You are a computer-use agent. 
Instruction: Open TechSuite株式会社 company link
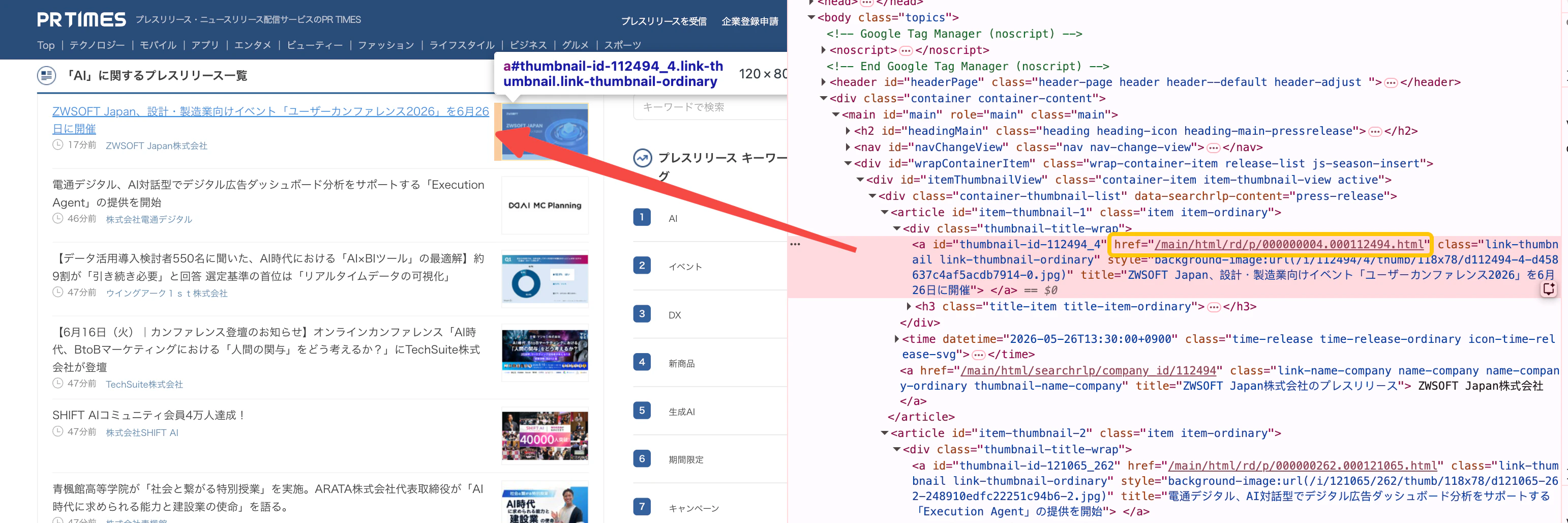[x=144, y=384]
